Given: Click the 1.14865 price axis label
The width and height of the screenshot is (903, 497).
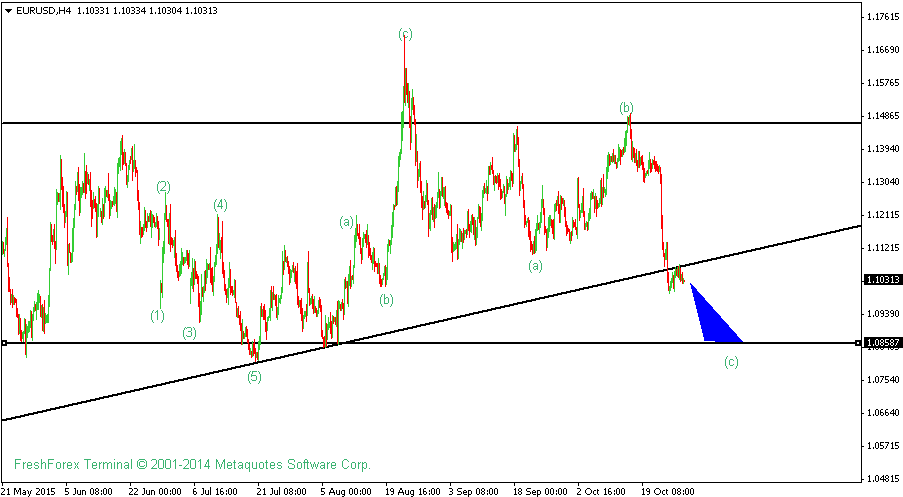Looking at the screenshot, I should 883,116.
